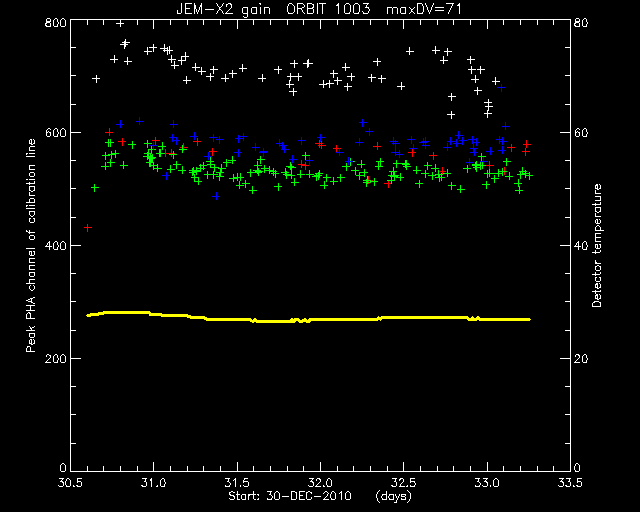This screenshot has width=640, height=512.
Task: Select the ORBIT 1003 label in title
Action: (328, 9)
